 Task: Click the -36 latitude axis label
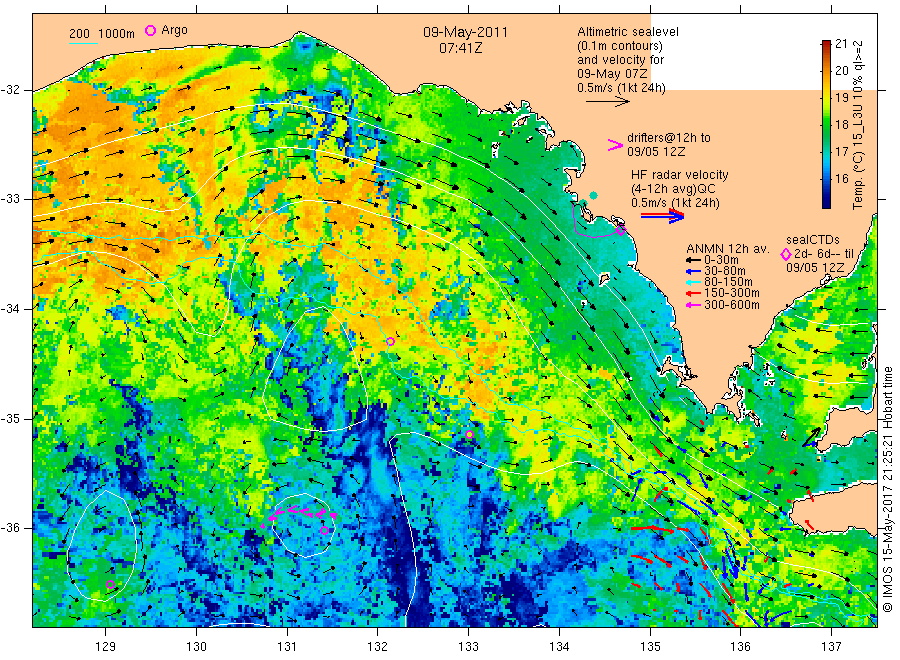11,528
